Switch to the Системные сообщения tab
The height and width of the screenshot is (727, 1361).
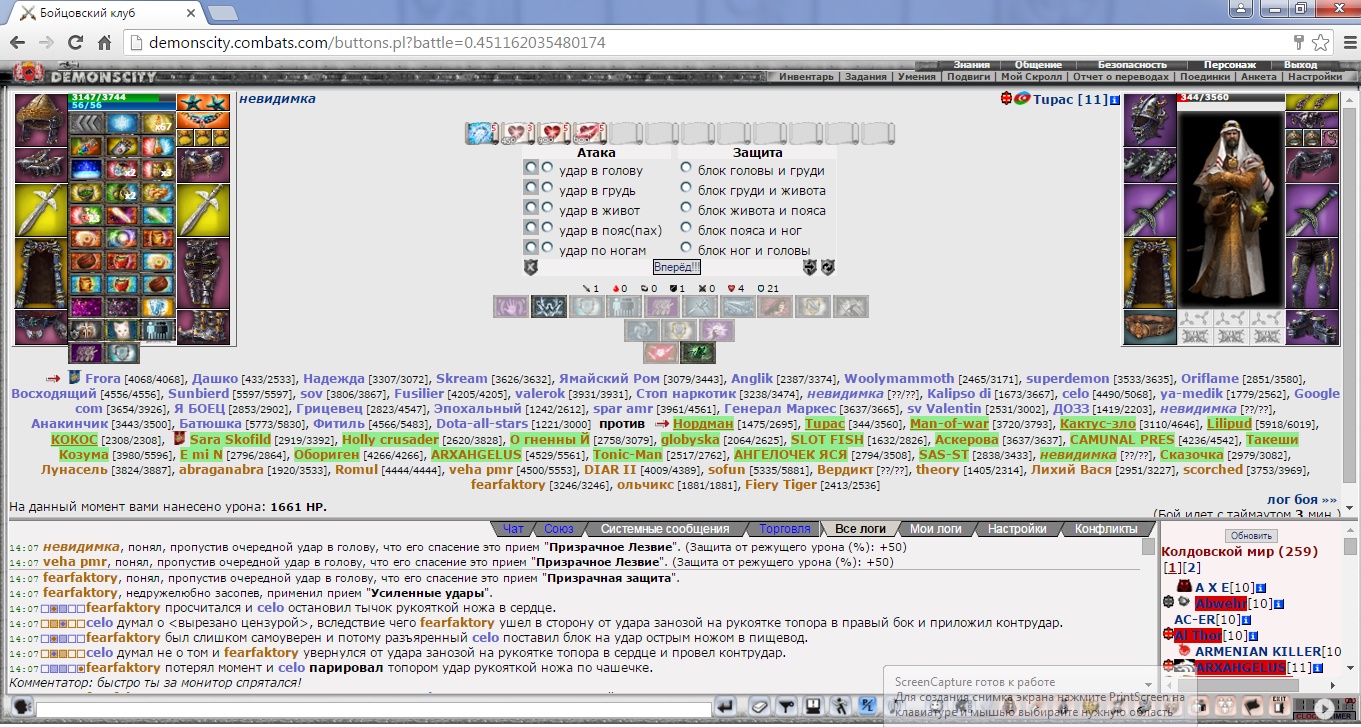click(x=665, y=529)
